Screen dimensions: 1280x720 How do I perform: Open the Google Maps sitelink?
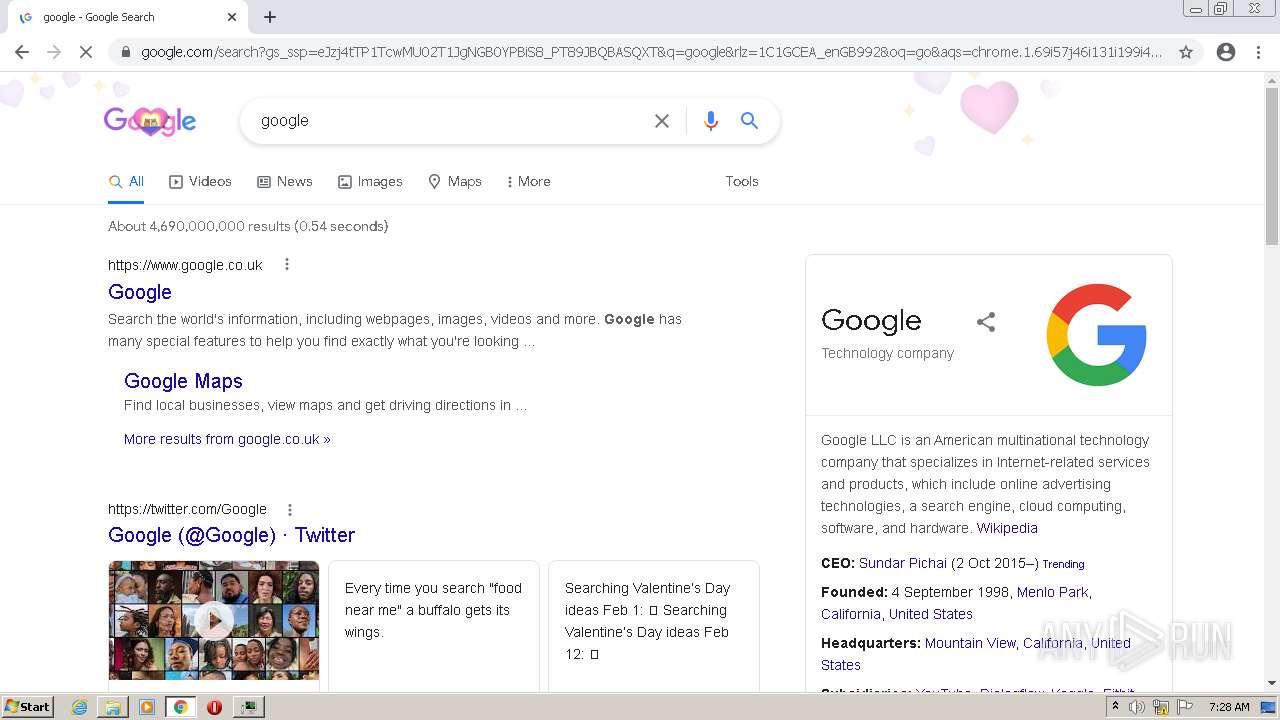(x=183, y=381)
